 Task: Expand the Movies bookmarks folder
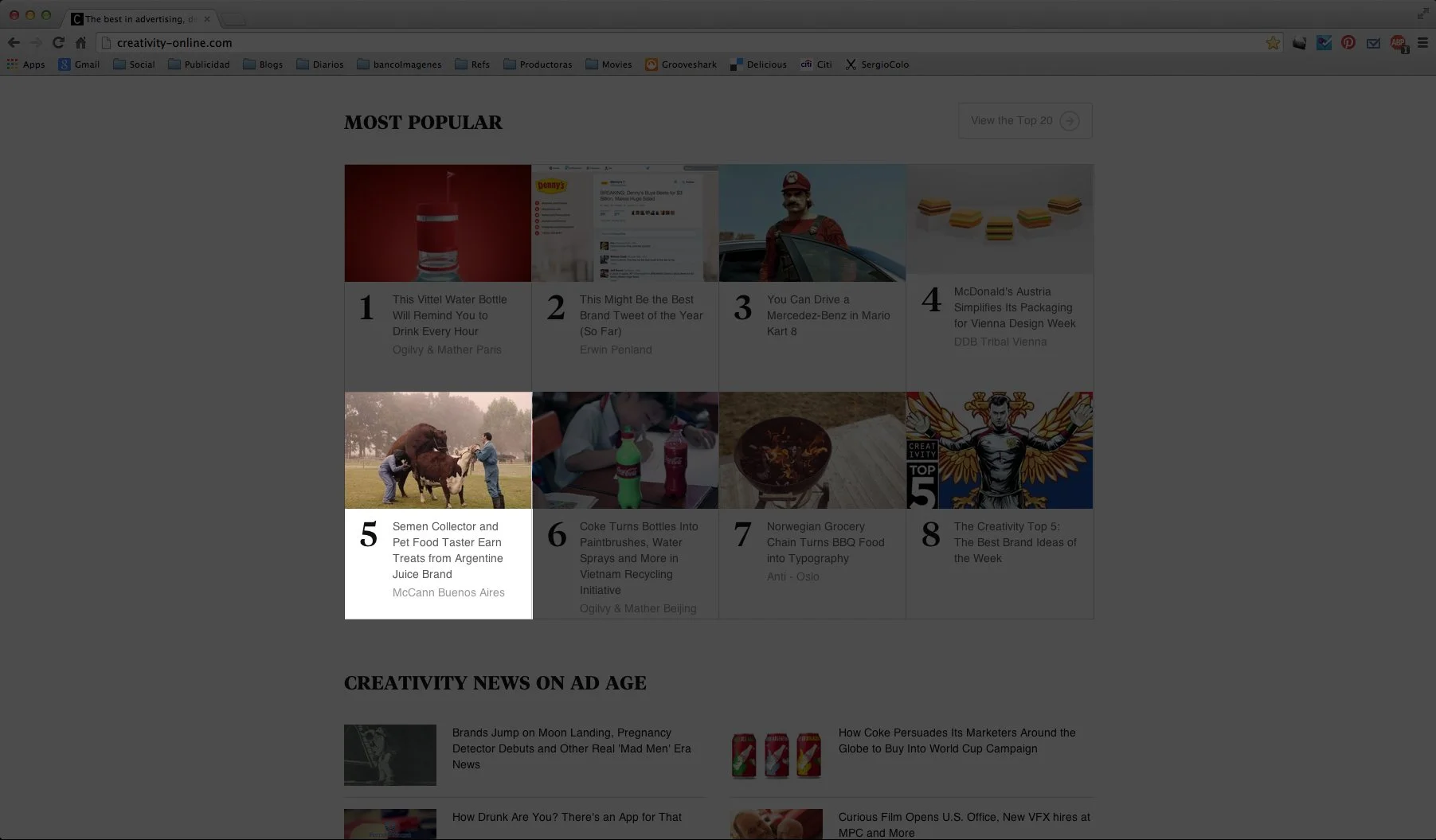[608, 64]
